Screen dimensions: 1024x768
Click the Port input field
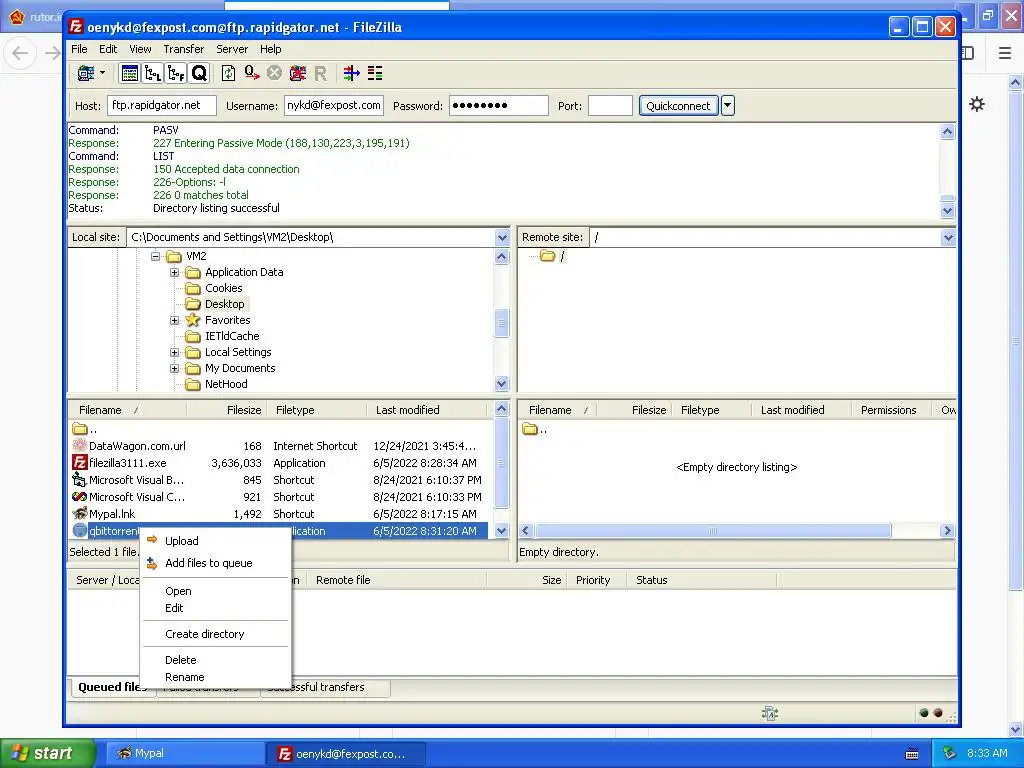coord(610,106)
